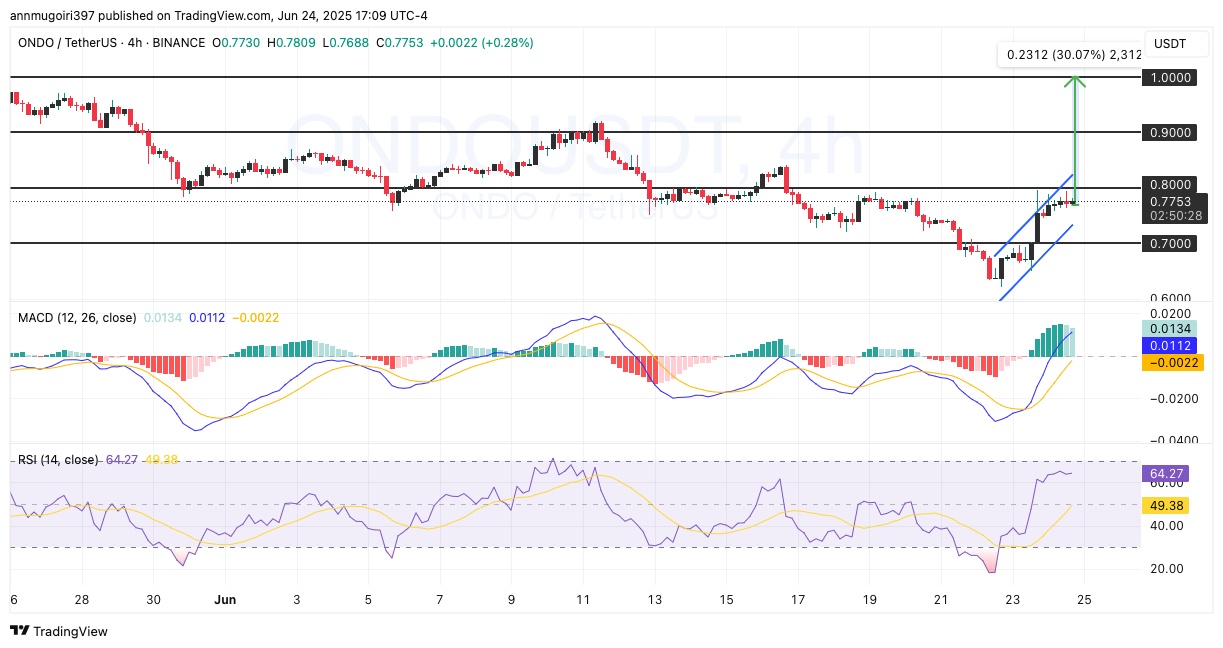Click date axis label 30
Screen dimensions: 1223x648
(x=153, y=600)
